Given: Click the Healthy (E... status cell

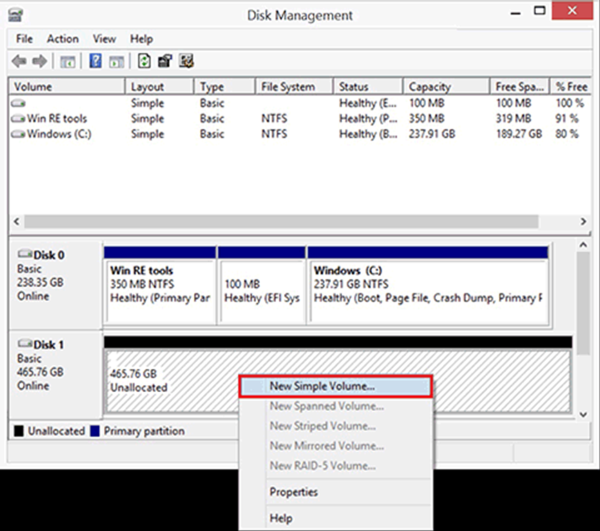Looking at the screenshot, I should [368, 103].
